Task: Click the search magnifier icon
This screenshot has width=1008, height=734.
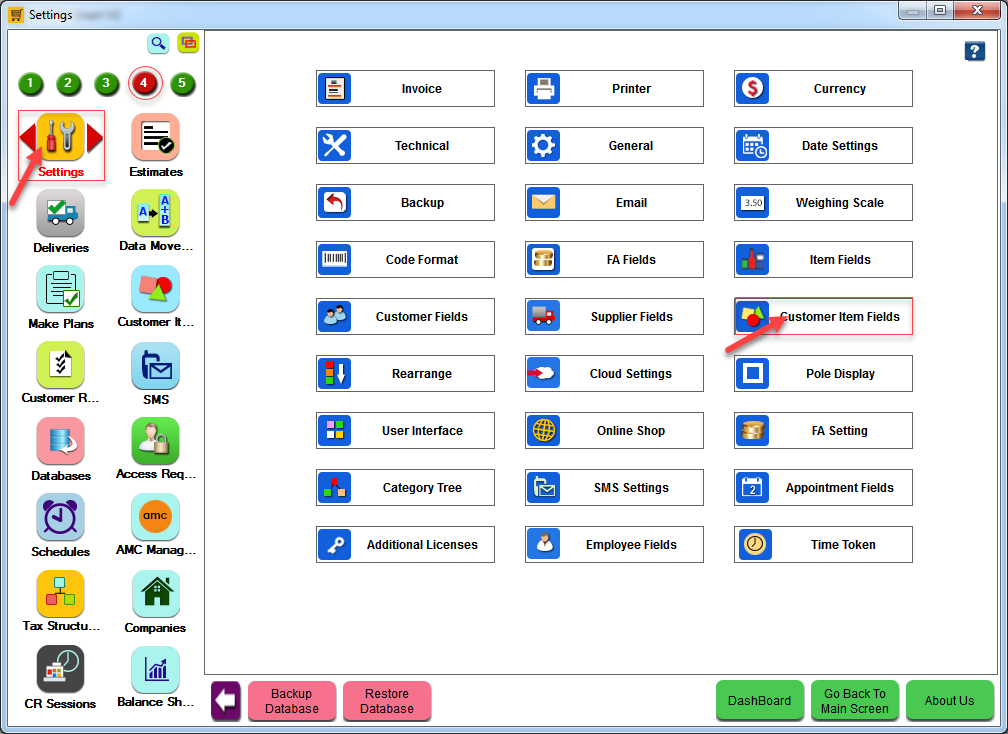Action: (x=158, y=43)
